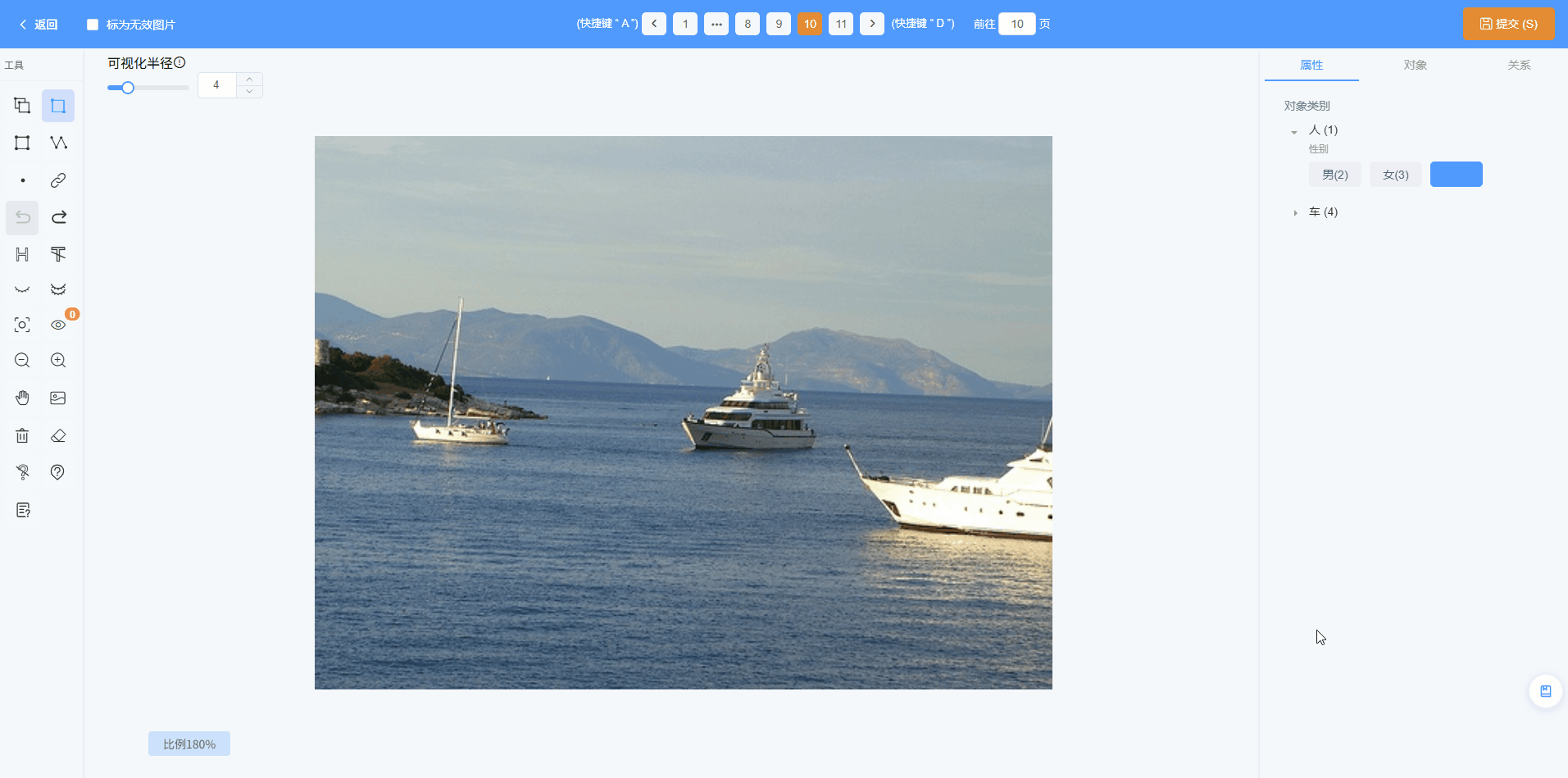Switch to the 对象 tab
The height and width of the screenshot is (778, 1568).
point(1415,65)
